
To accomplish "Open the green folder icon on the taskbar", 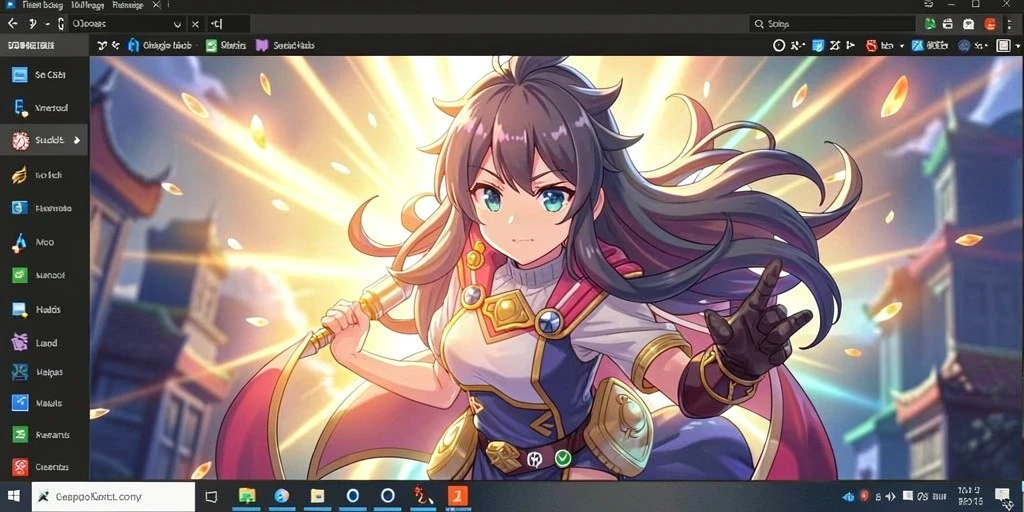I will (247, 496).
